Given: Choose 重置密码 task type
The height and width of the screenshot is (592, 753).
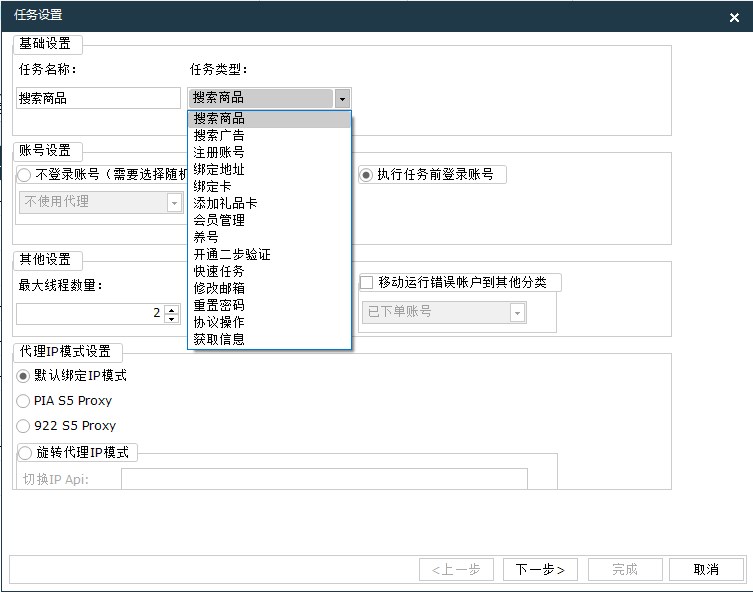Looking at the screenshot, I should [x=269, y=305].
